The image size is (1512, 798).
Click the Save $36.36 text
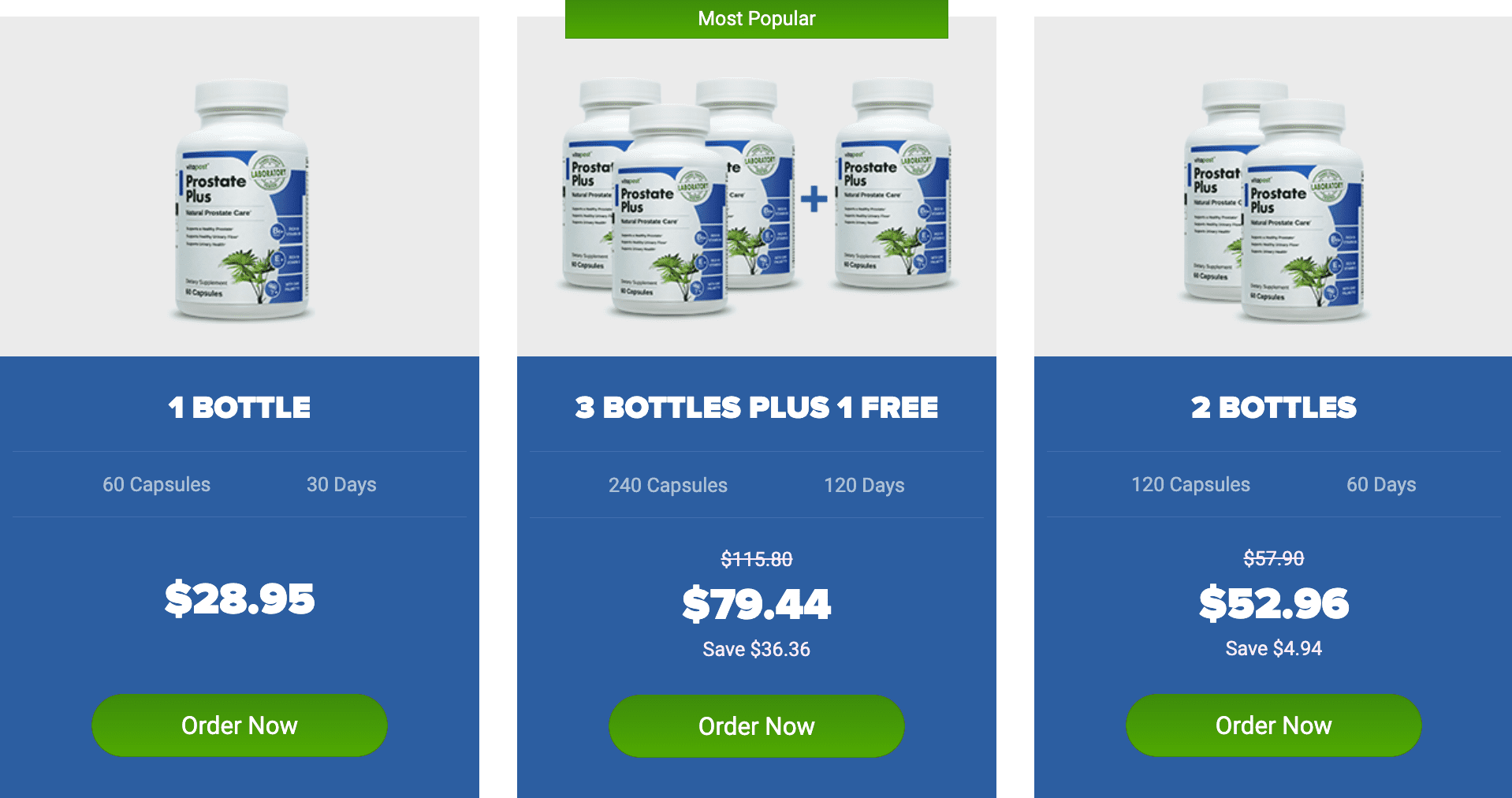[x=757, y=649]
